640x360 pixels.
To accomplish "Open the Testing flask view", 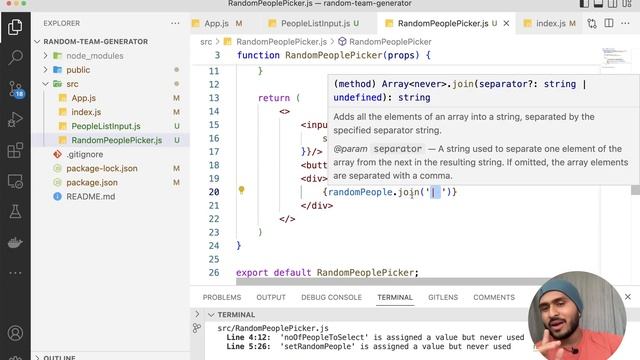I will coord(15,211).
